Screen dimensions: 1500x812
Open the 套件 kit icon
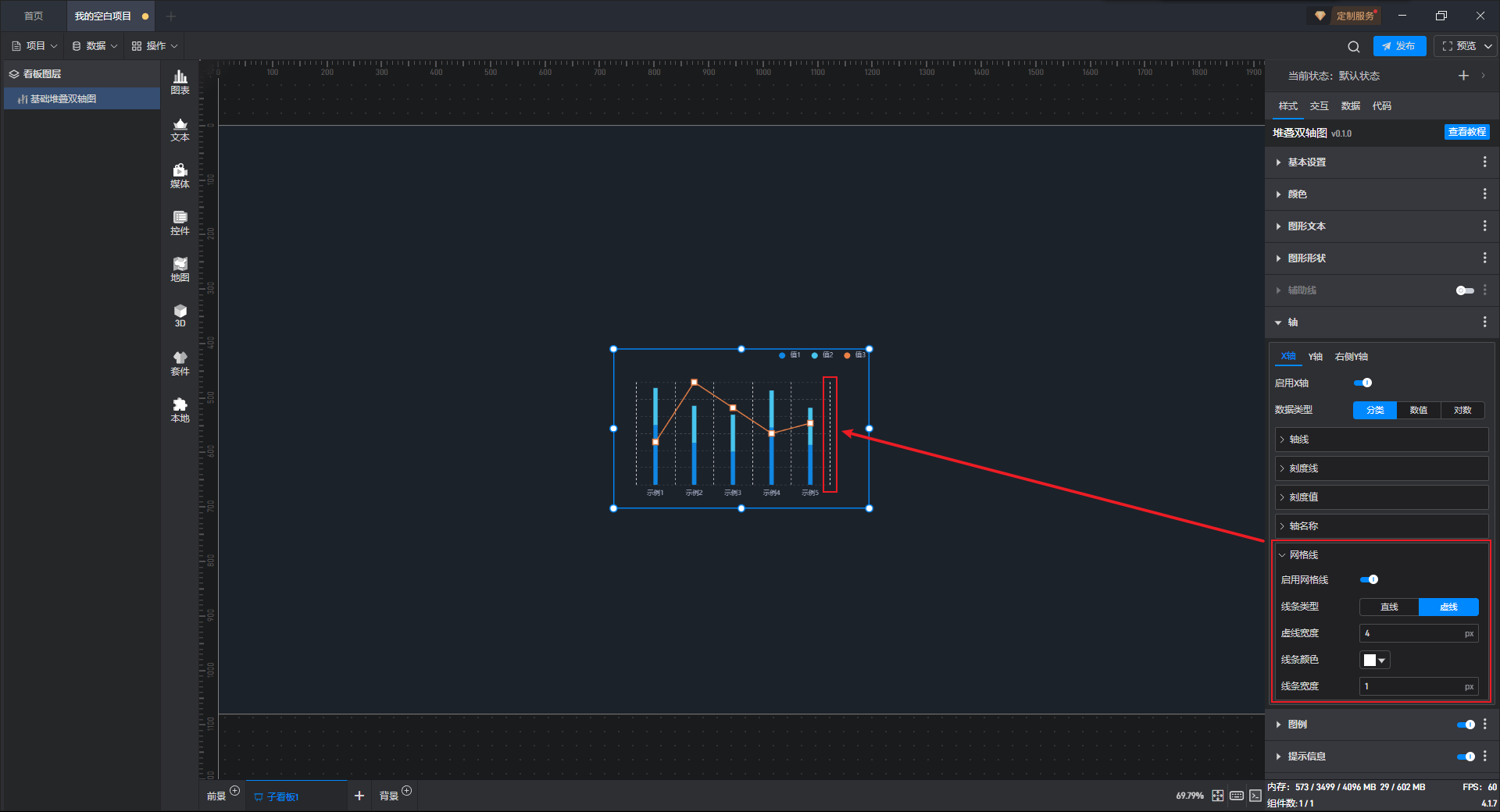pyautogui.click(x=180, y=364)
